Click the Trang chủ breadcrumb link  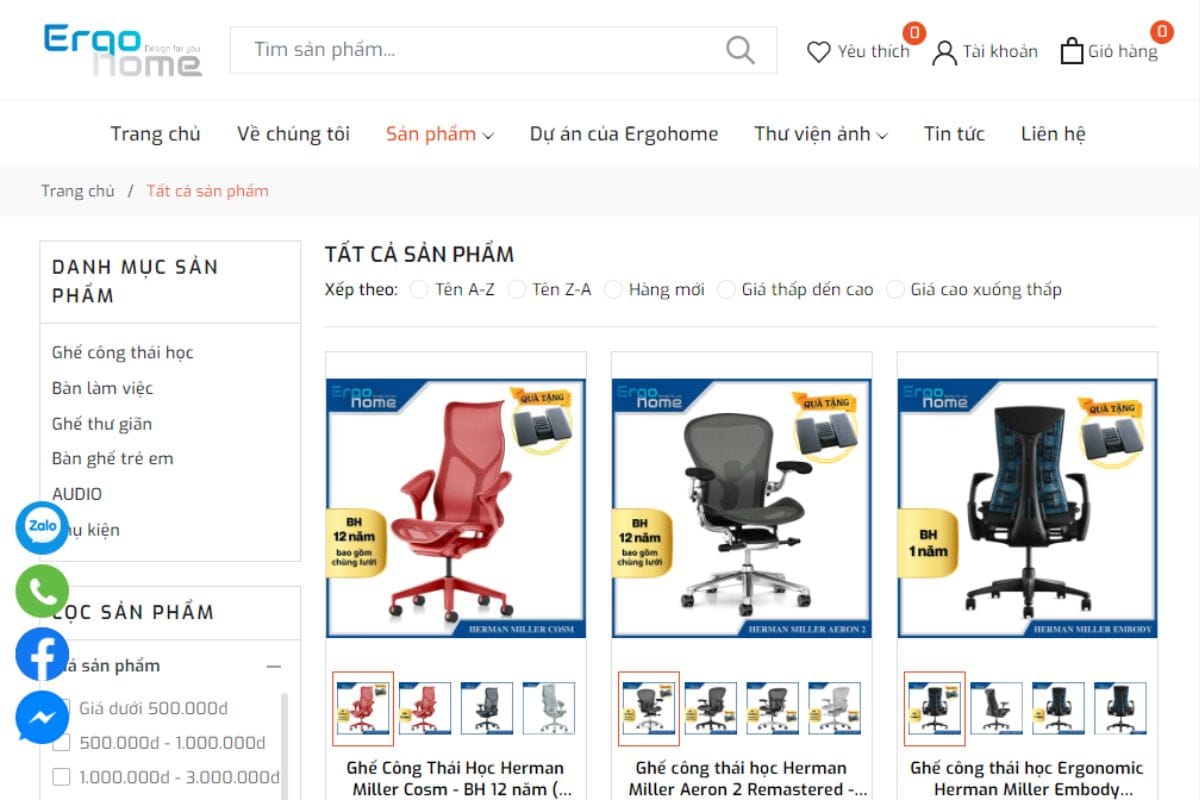point(78,191)
